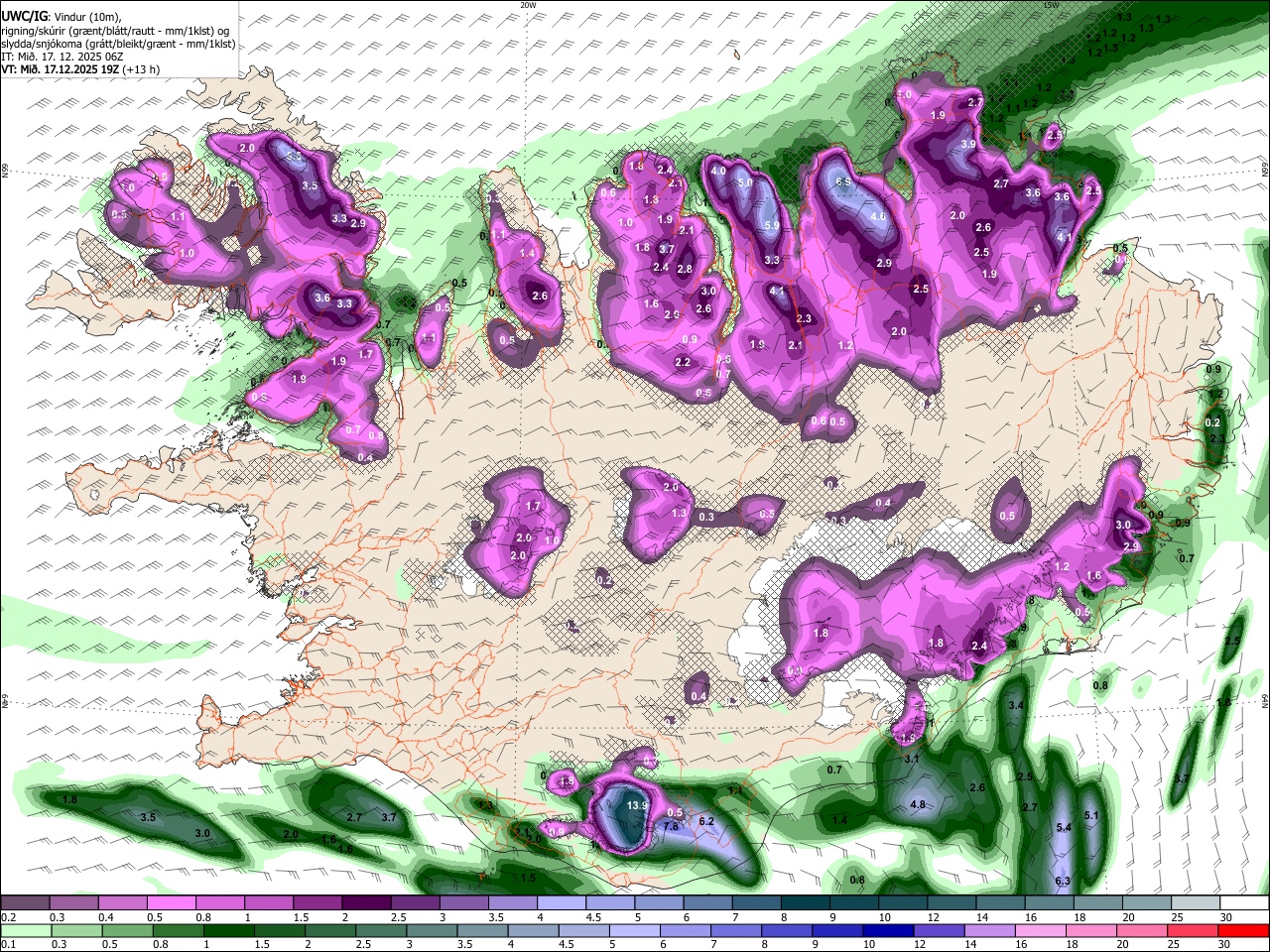Click the 20W longitude label
Image resolution: width=1270 pixels, height=952 pixels.
(528, 5)
